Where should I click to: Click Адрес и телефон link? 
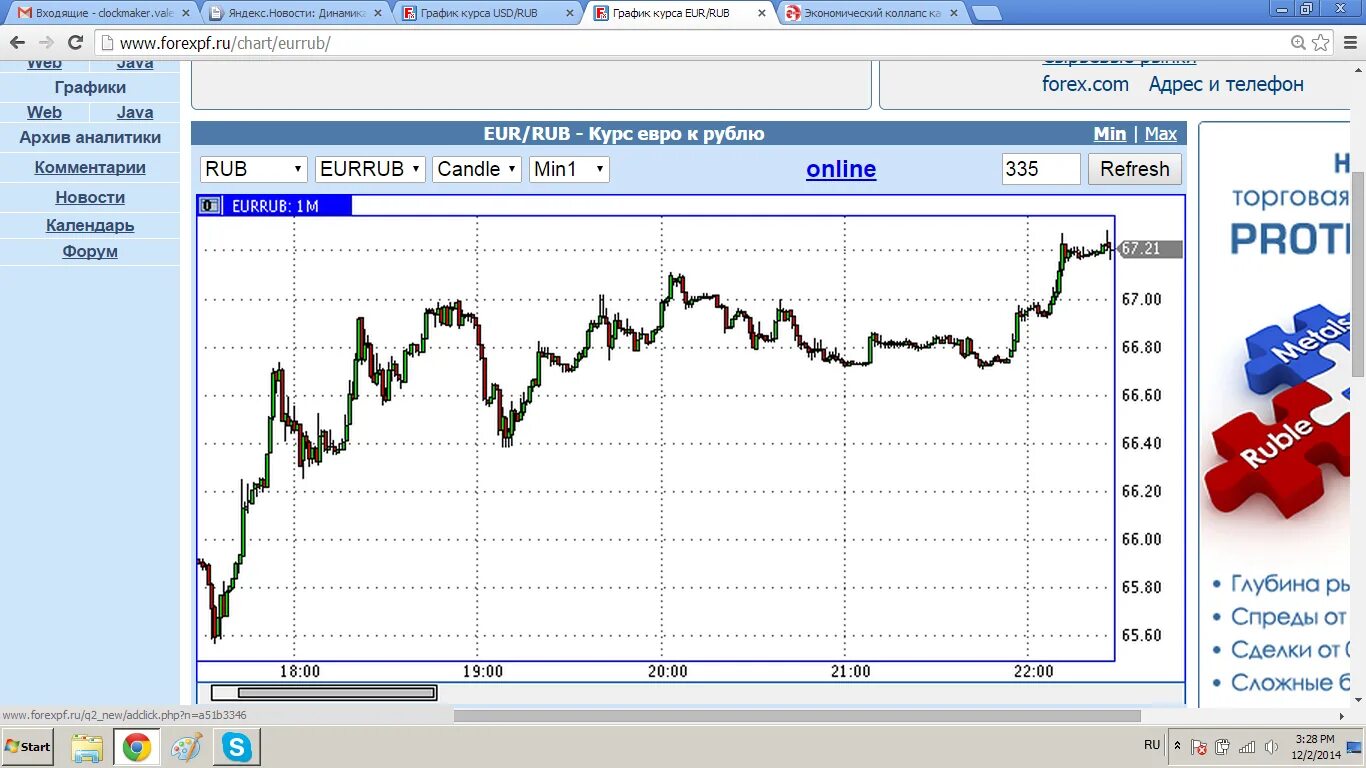pyautogui.click(x=1226, y=84)
